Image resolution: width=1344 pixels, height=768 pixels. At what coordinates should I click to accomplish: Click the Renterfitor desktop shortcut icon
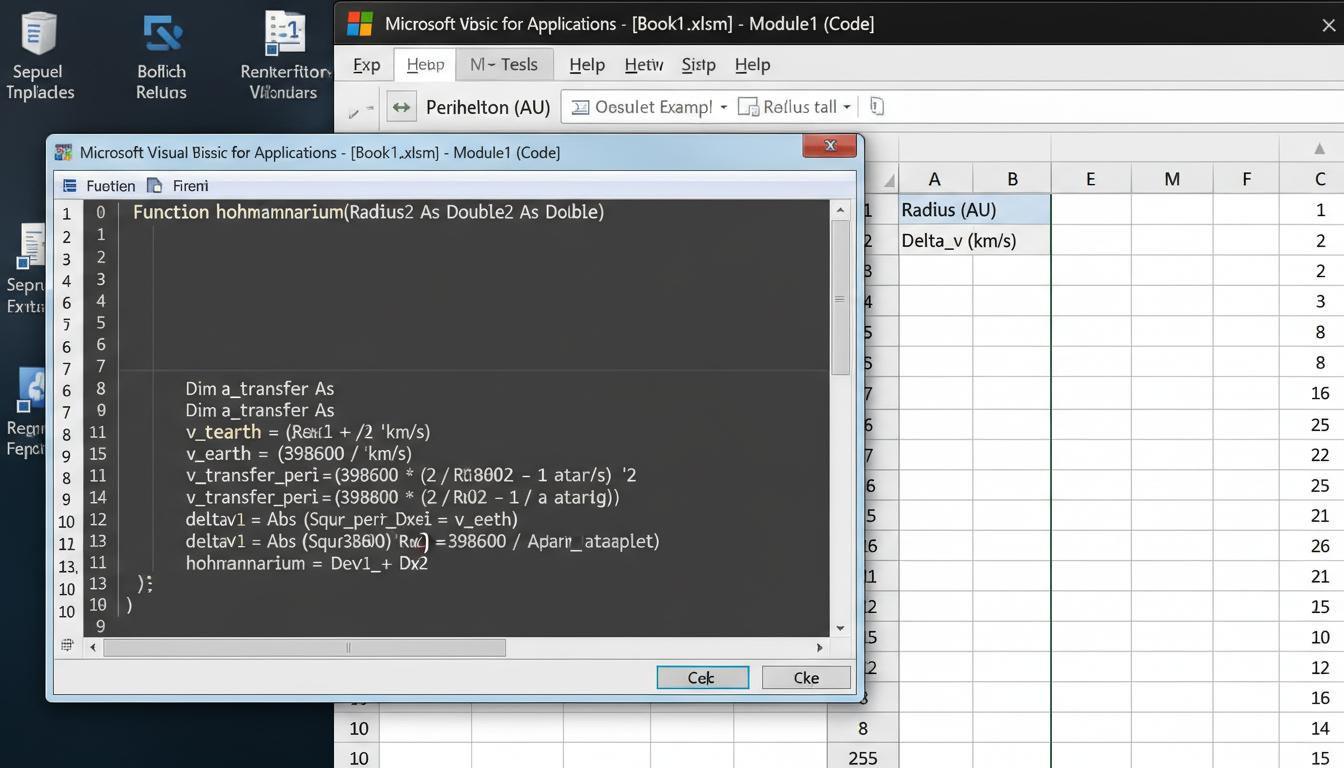click(x=284, y=35)
